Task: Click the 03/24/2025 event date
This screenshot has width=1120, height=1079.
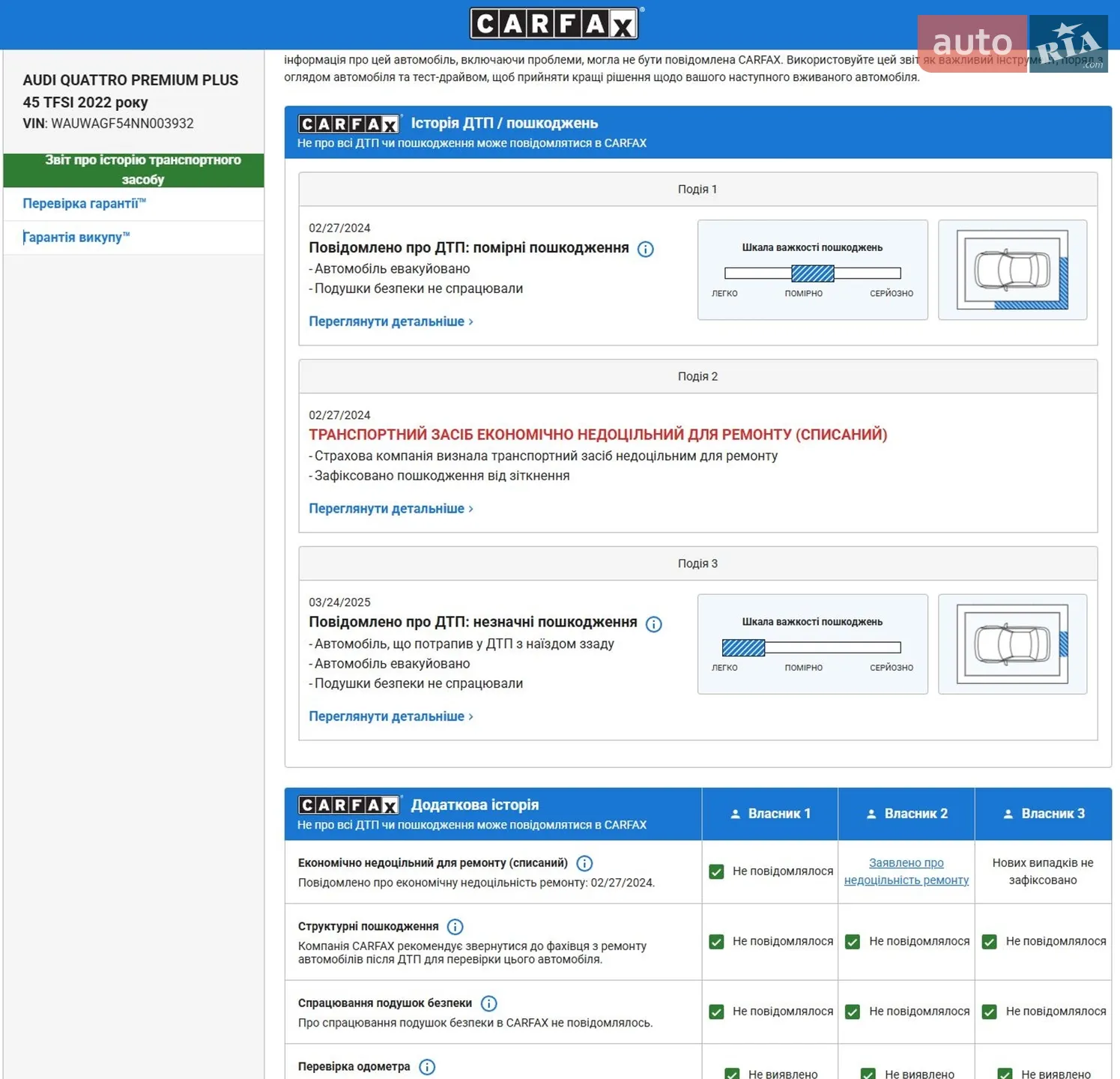Action: tap(340, 602)
